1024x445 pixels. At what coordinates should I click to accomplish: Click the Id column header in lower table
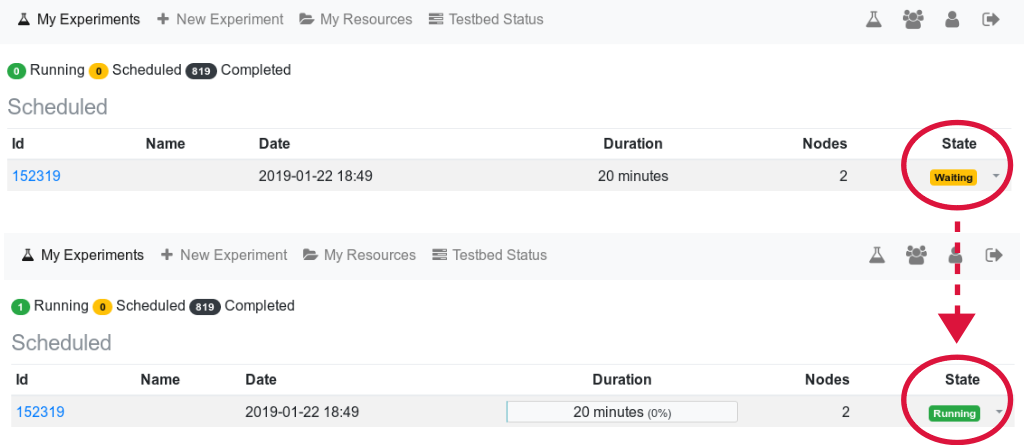click(22, 380)
